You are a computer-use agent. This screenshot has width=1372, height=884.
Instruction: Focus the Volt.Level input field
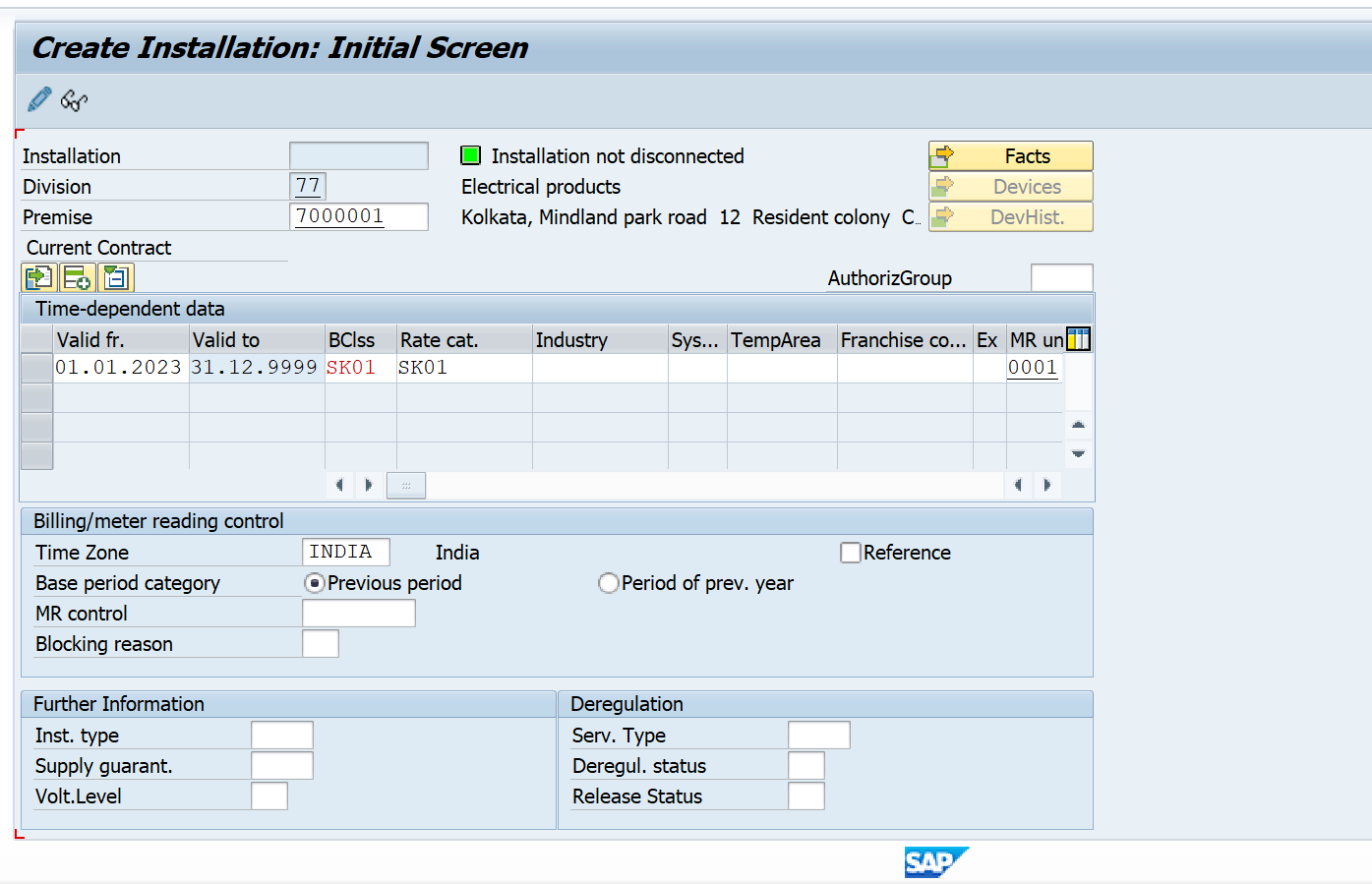tap(269, 796)
